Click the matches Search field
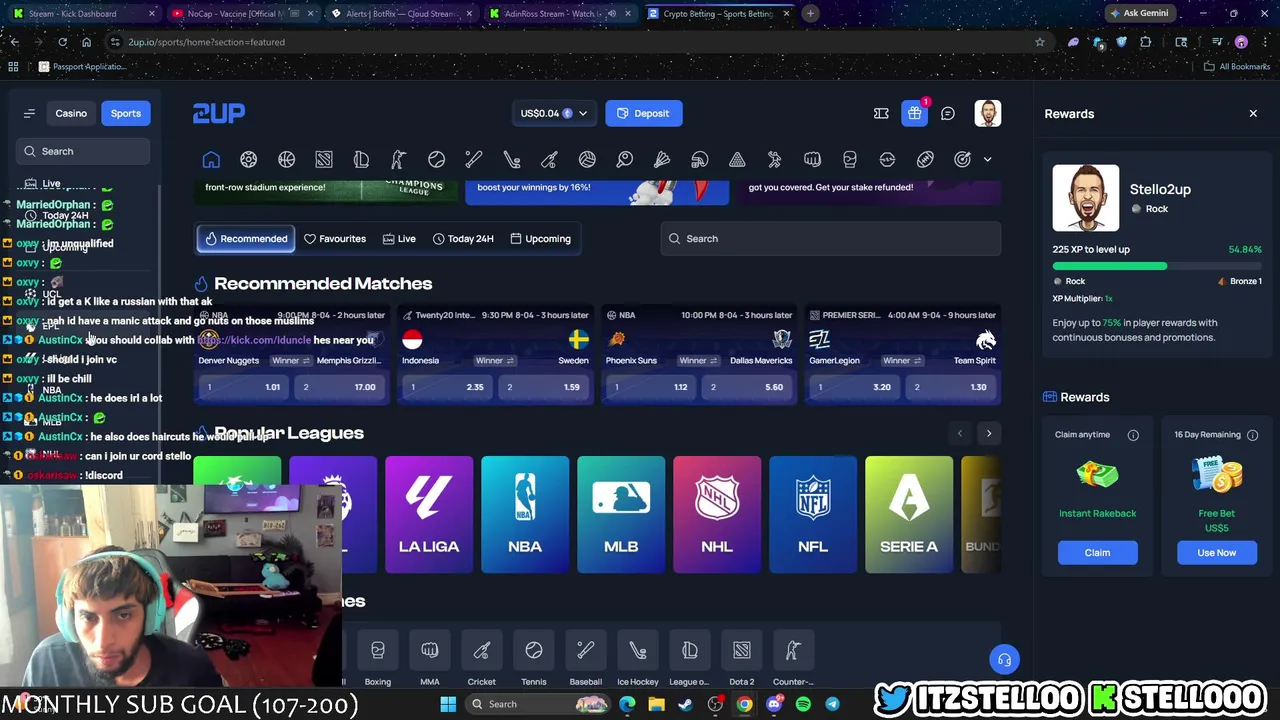Image resolution: width=1280 pixels, height=720 pixels. coord(830,239)
